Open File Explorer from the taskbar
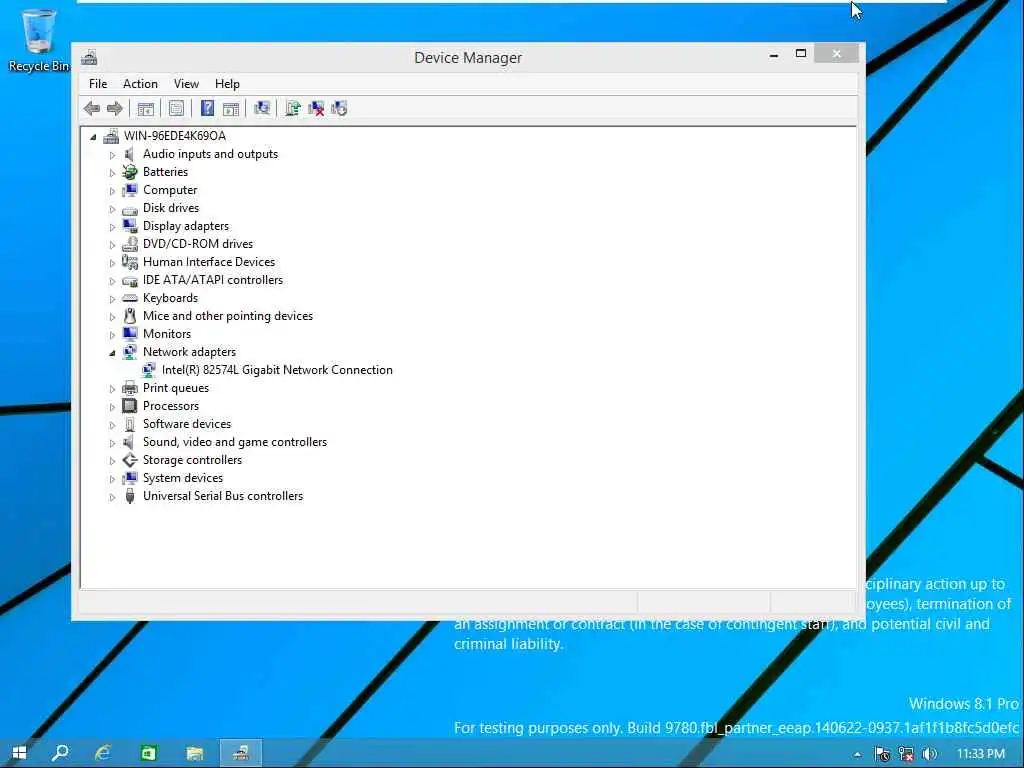This screenshot has width=1024, height=768. tap(195, 753)
